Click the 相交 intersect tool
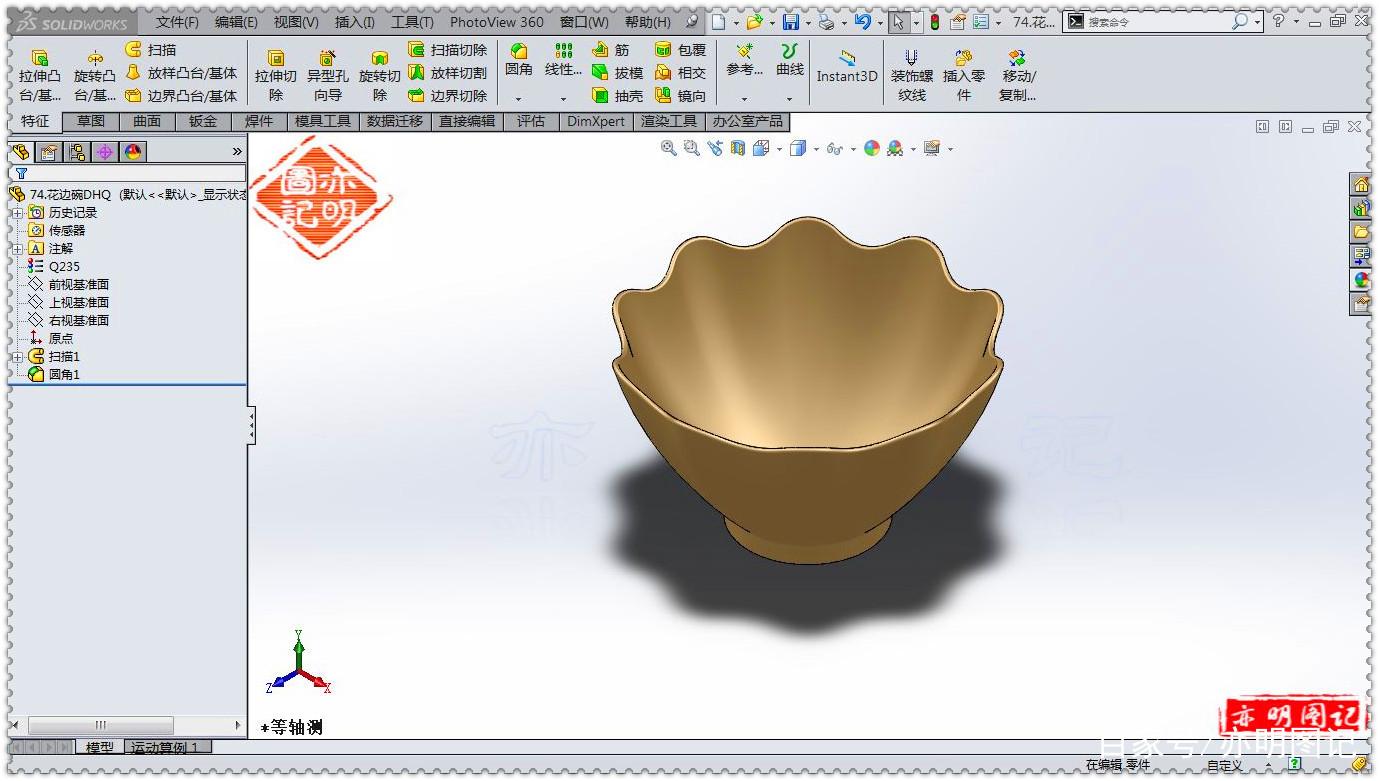Image resolution: width=1379 pixels, height=781 pixels. tap(680, 73)
